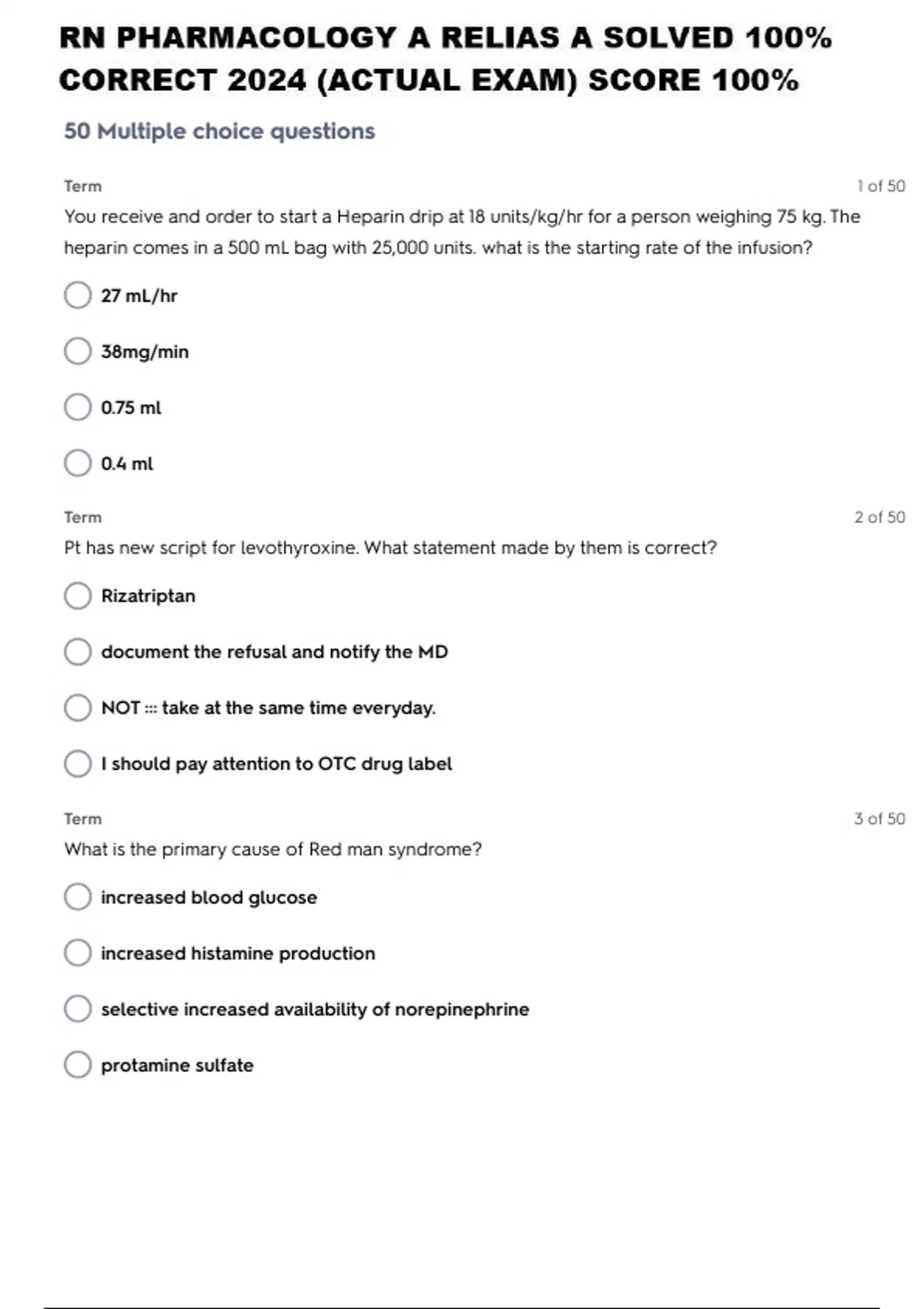Click the RN Pharmacology document title
Viewport: 924px width, 1309px height.
click(x=445, y=59)
